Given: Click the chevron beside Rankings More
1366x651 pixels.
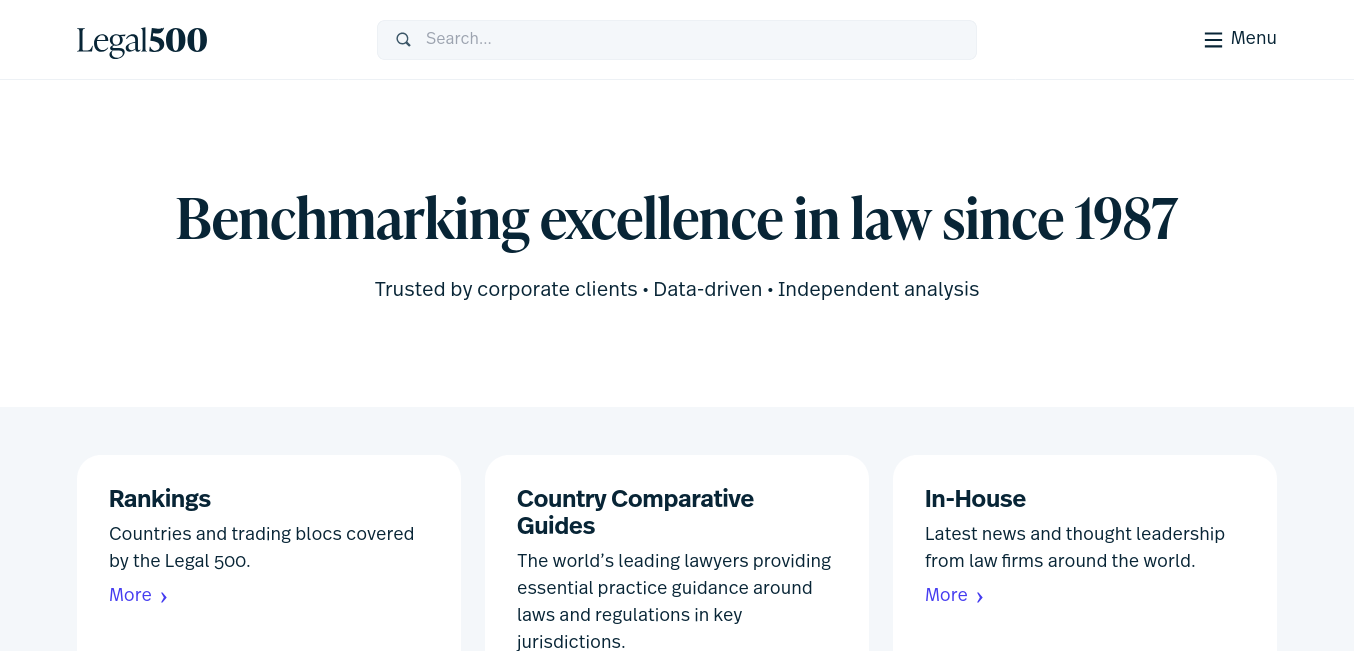Looking at the screenshot, I should [x=164, y=597].
